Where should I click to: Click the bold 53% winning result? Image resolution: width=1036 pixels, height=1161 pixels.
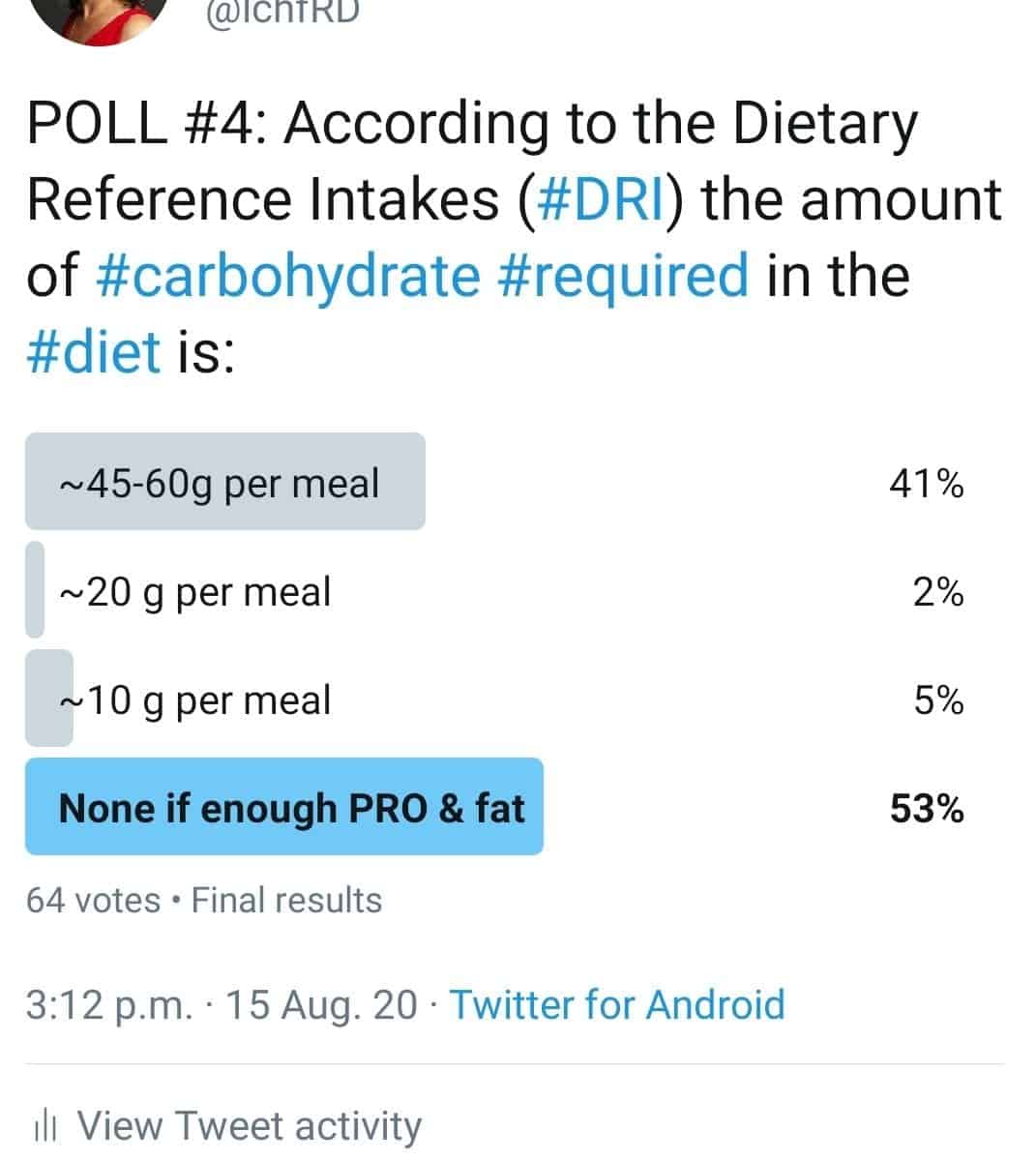pos(927,808)
